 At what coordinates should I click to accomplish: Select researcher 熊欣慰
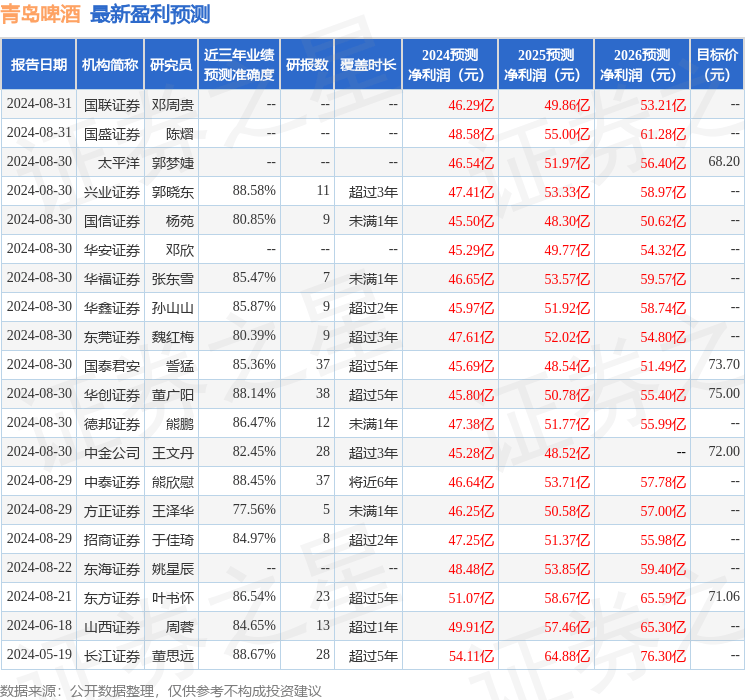coord(172,482)
